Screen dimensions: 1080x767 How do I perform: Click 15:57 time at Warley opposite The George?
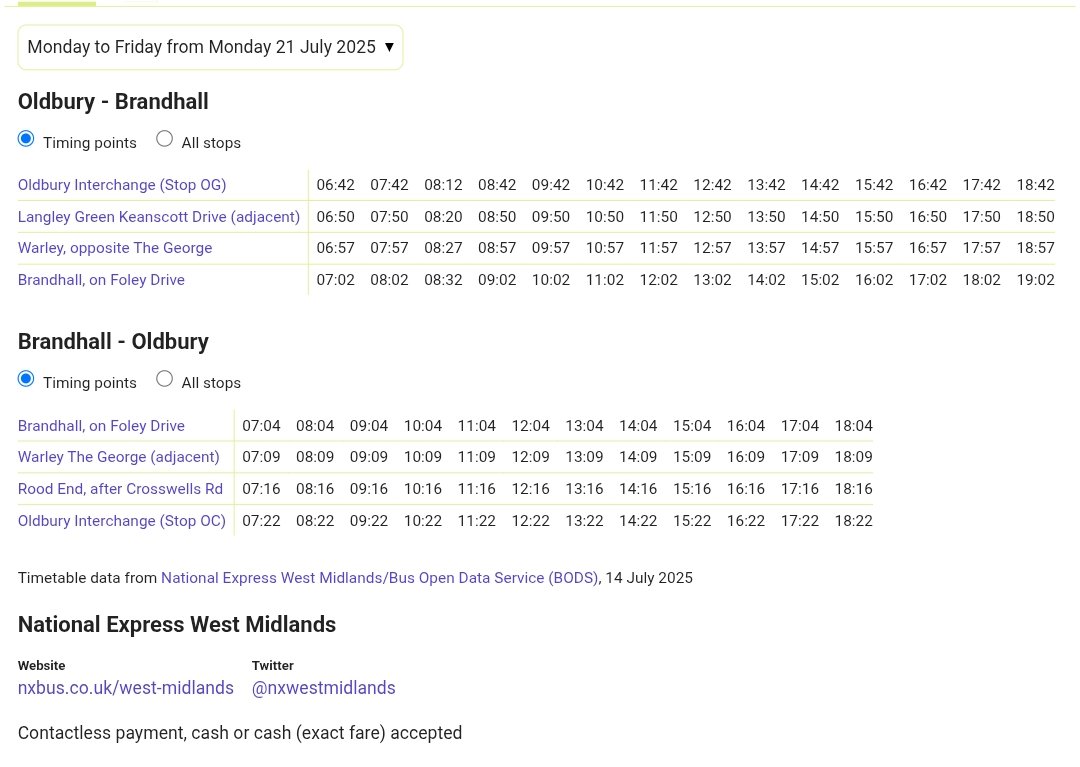874,248
